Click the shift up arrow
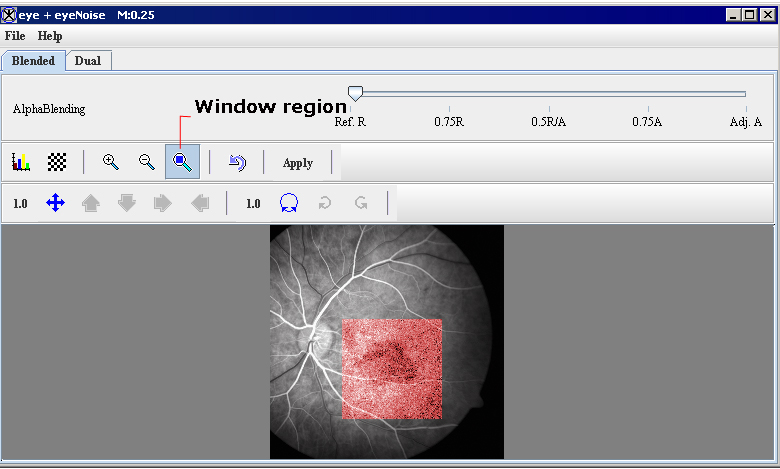780x469 pixels. click(91, 203)
